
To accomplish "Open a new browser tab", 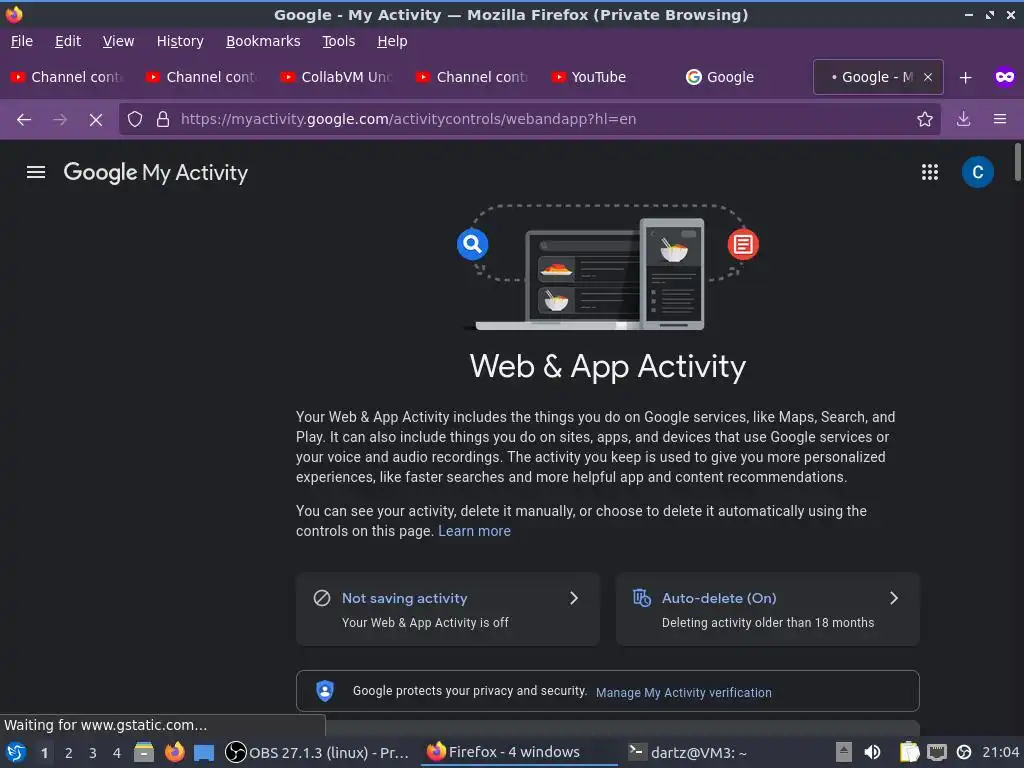I will coord(965,78).
